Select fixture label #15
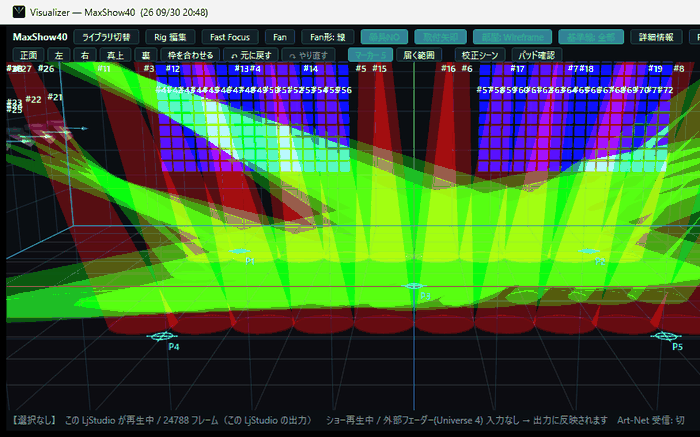Viewport: 700px width, 437px height. coord(379,69)
